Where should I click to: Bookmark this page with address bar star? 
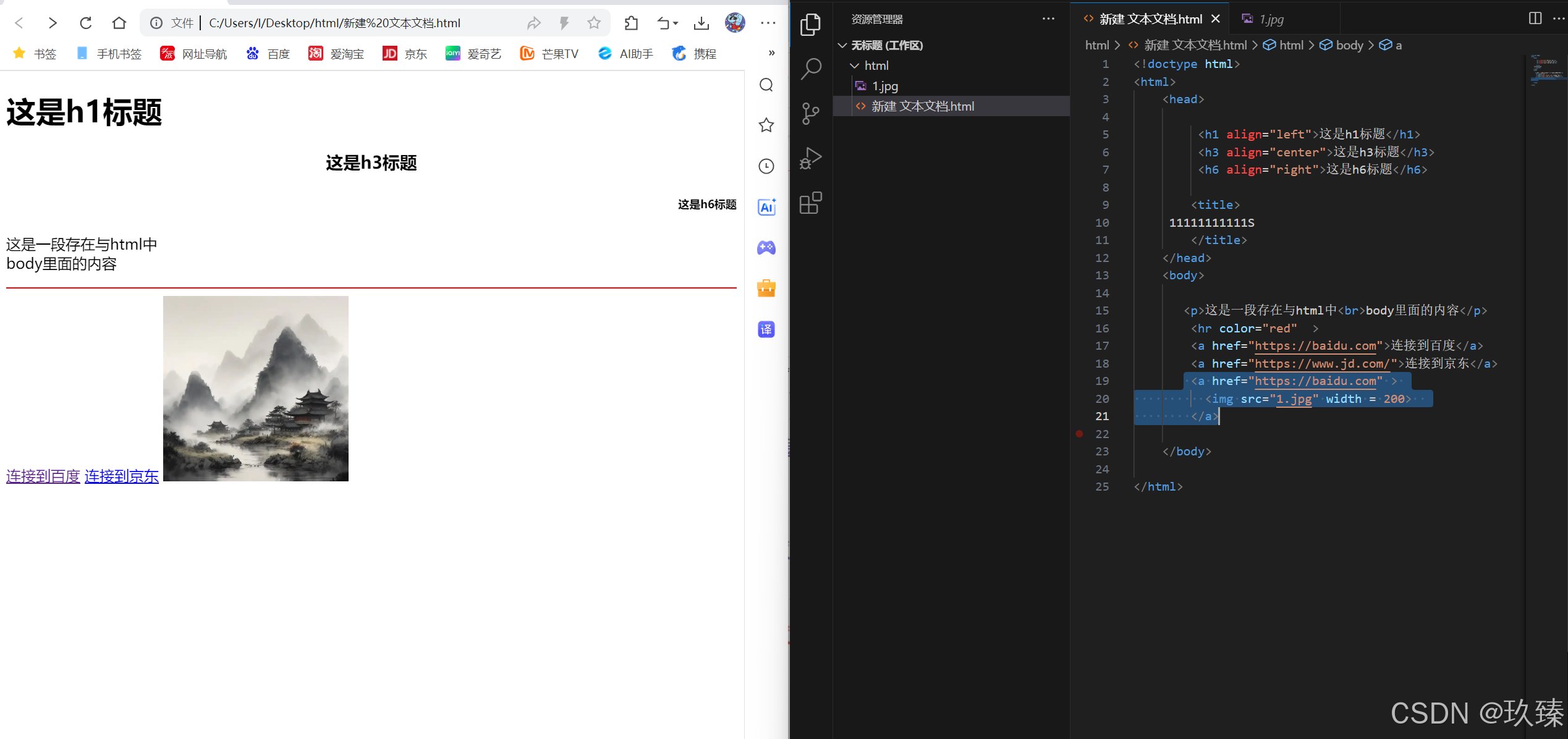(x=594, y=23)
